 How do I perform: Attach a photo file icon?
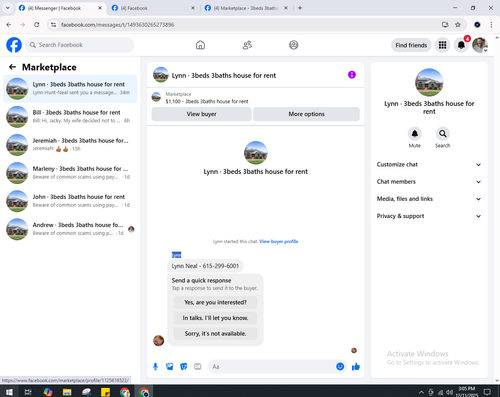(170, 367)
